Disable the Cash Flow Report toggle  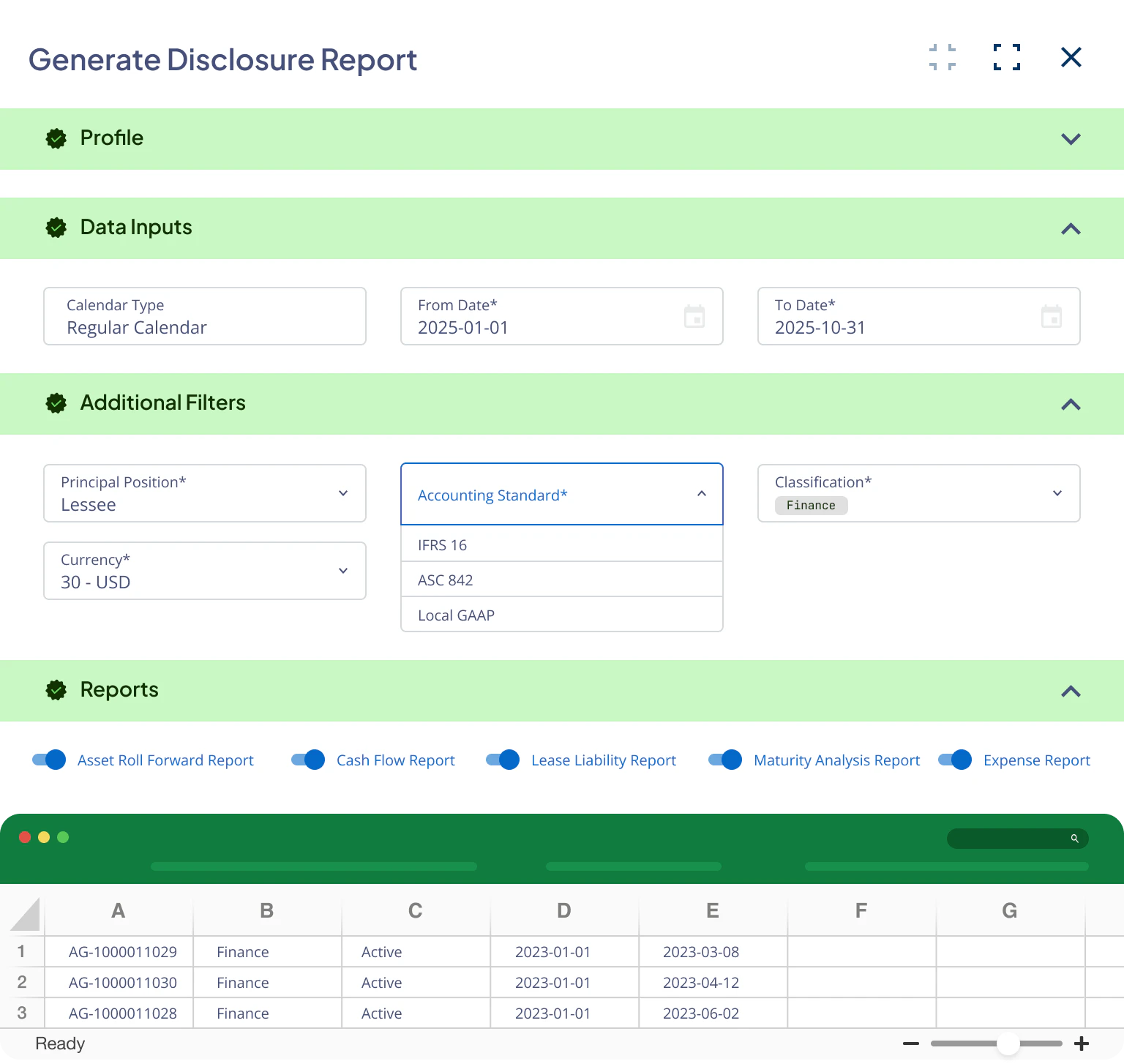tap(308, 760)
